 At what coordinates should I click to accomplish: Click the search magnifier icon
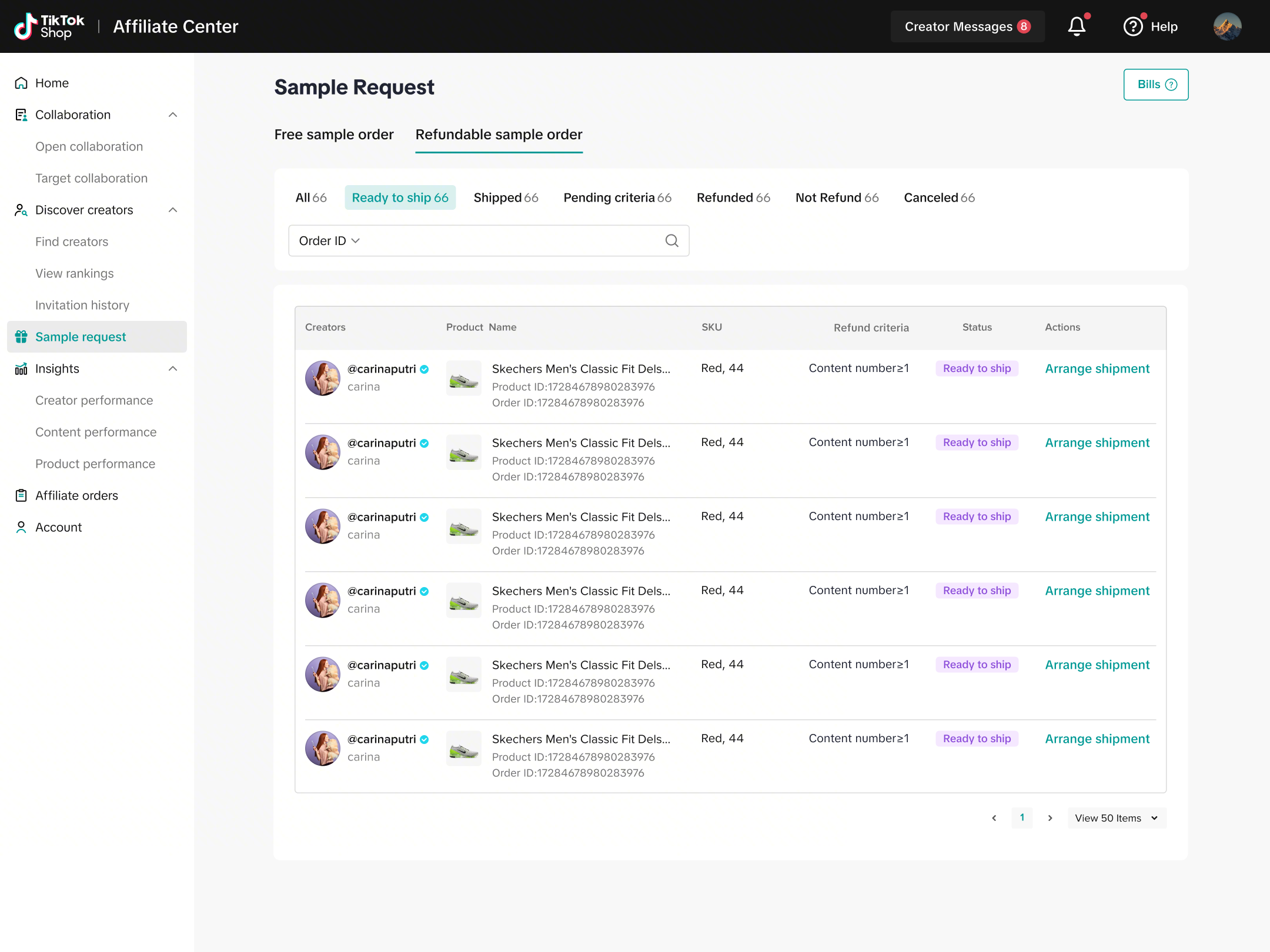click(671, 241)
